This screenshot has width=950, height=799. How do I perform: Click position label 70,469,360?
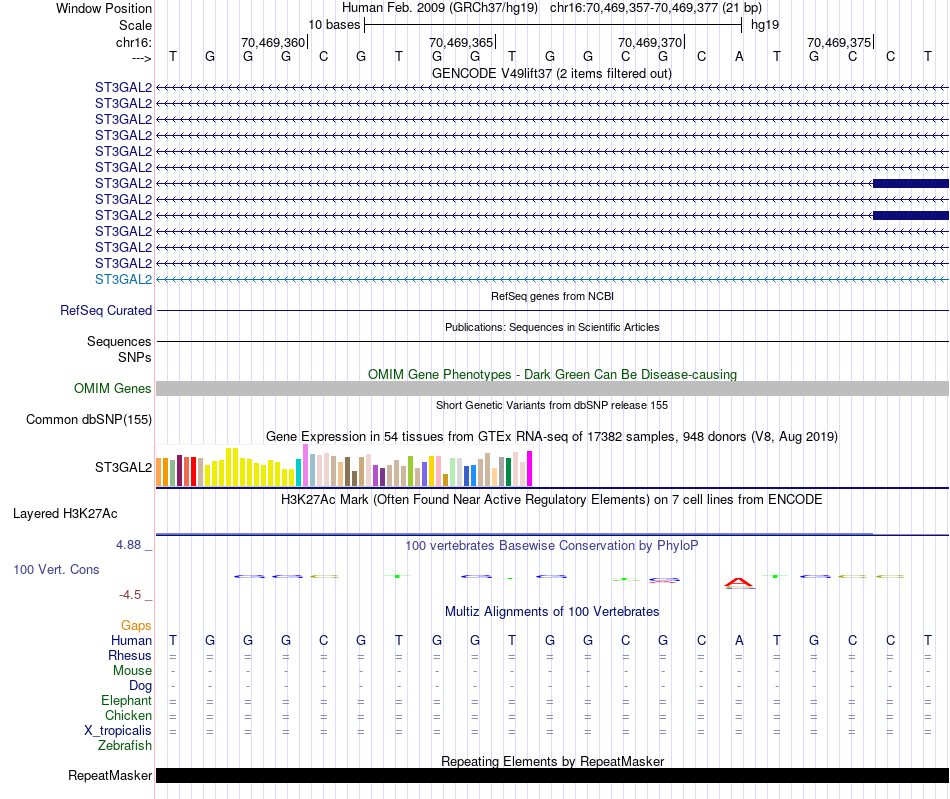click(x=273, y=42)
